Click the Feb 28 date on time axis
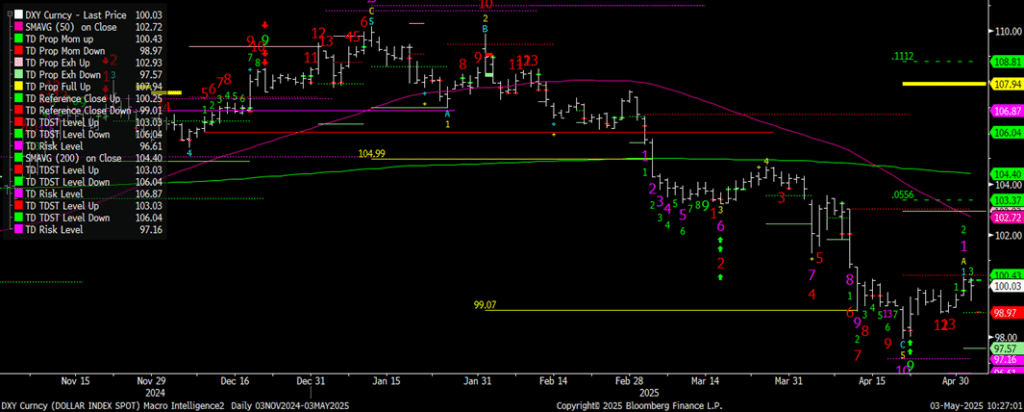The height and width of the screenshot is (412, 1024). pyautogui.click(x=631, y=381)
